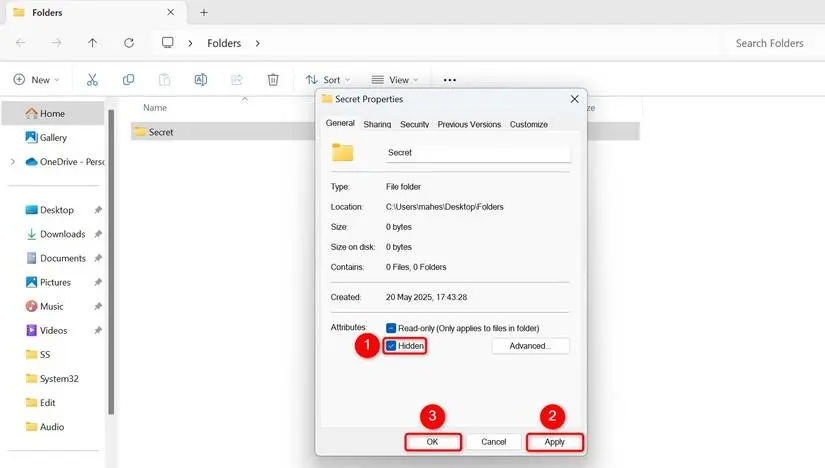The height and width of the screenshot is (468, 825).
Task: Switch to the Previous Versions tab
Action: tap(469, 124)
